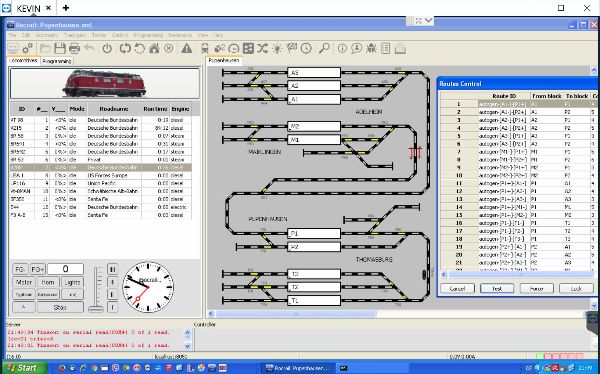Click track plan vertical scrollbar down arrow
Image resolution: width=600 pixels, height=374 pixels.
(594, 305)
